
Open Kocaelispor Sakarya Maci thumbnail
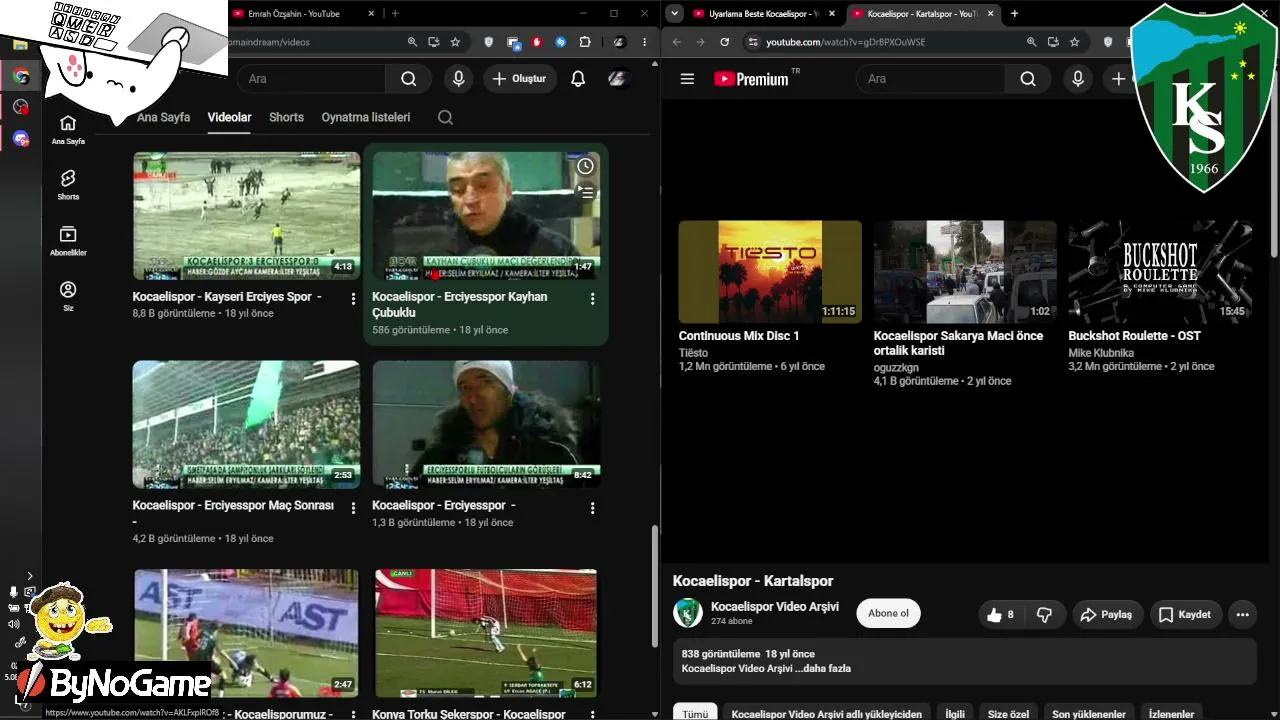click(x=965, y=272)
